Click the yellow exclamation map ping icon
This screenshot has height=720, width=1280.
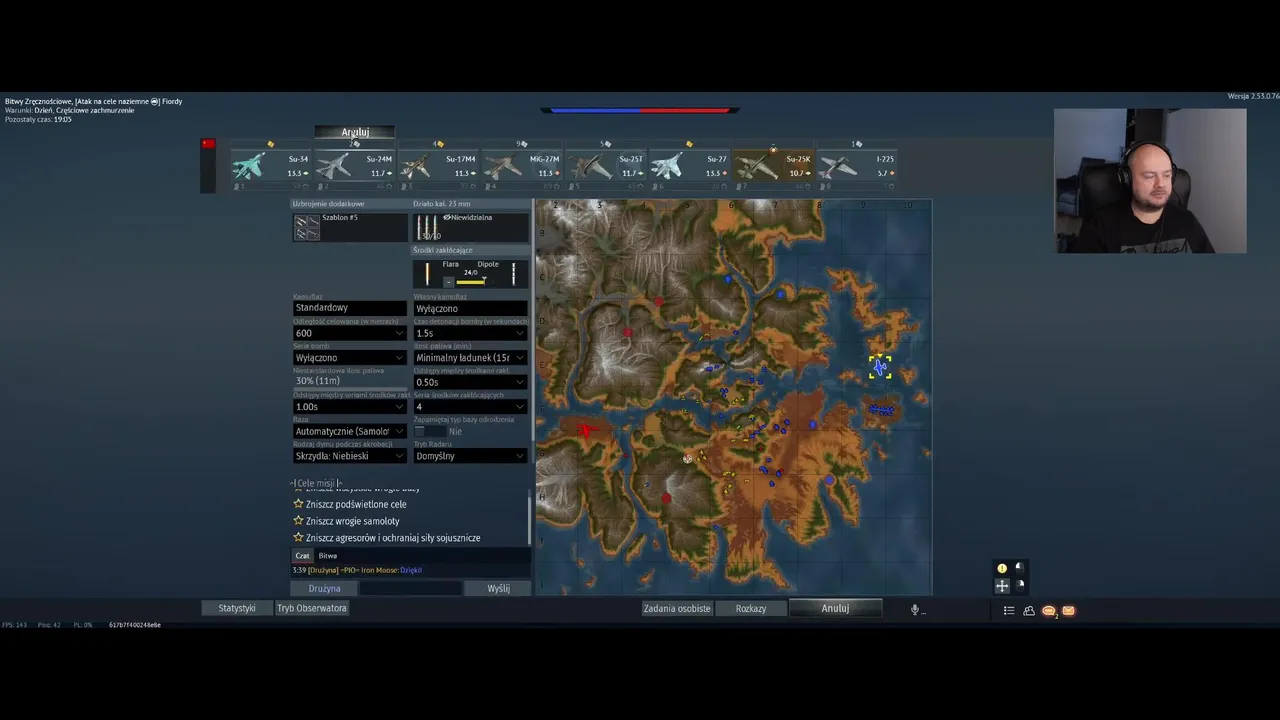coord(1002,569)
